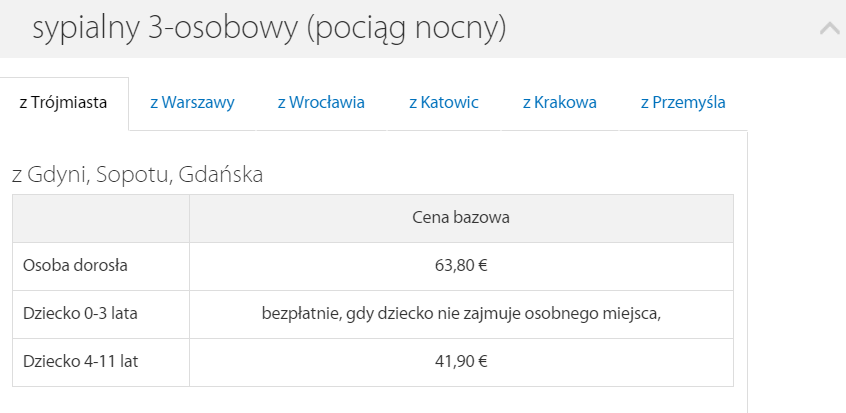
Task: View the "z Przemyśla" tab
Action: pos(683,102)
